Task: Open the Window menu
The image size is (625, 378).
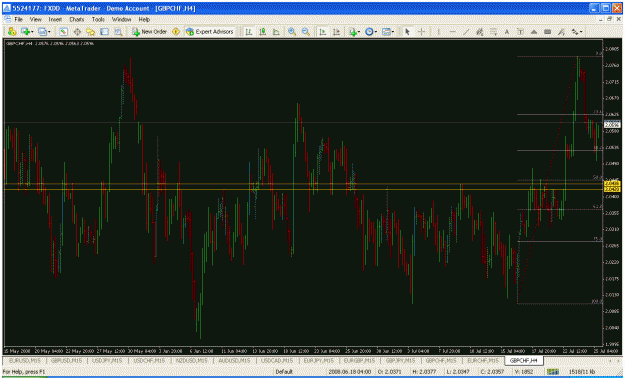Action: pos(121,19)
